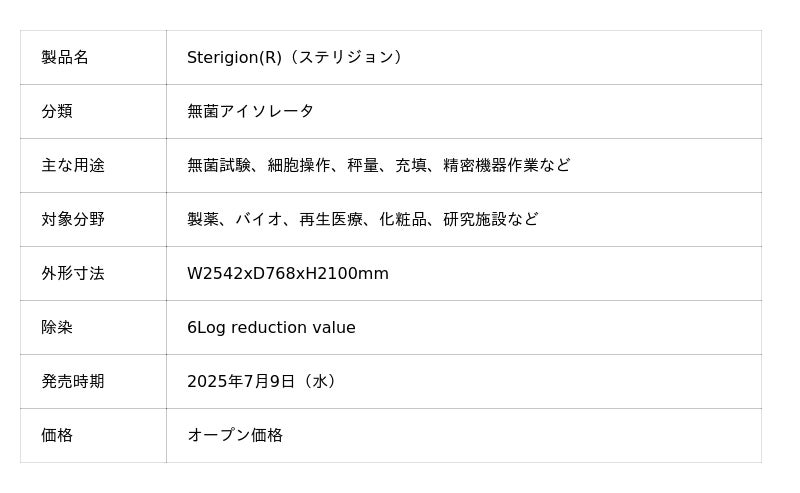Viewport: 800px width, 493px height.
Task: Click the 対象分野 row label
Action: click(x=73, y=219)
